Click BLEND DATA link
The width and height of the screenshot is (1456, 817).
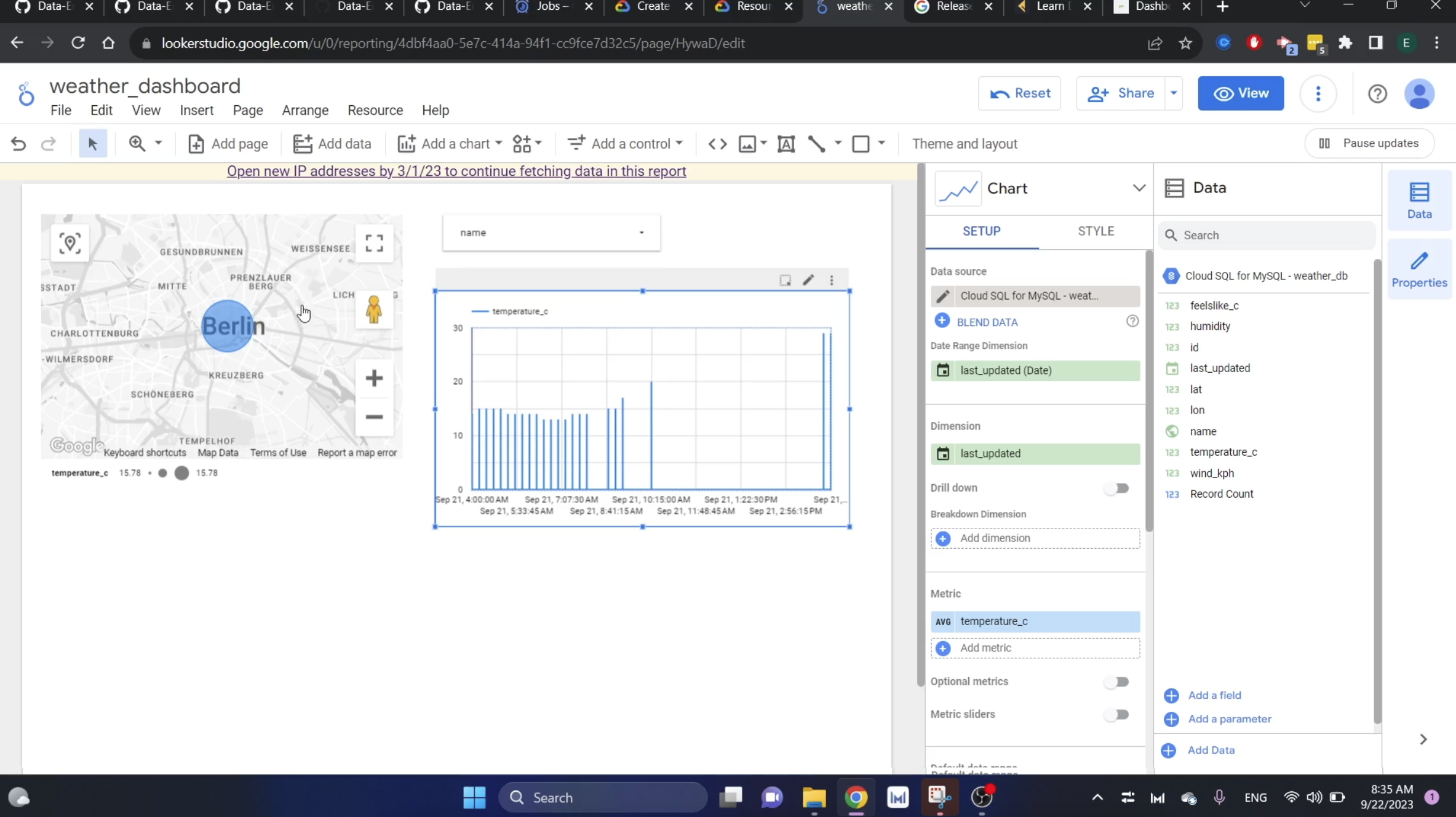point(987,322)
